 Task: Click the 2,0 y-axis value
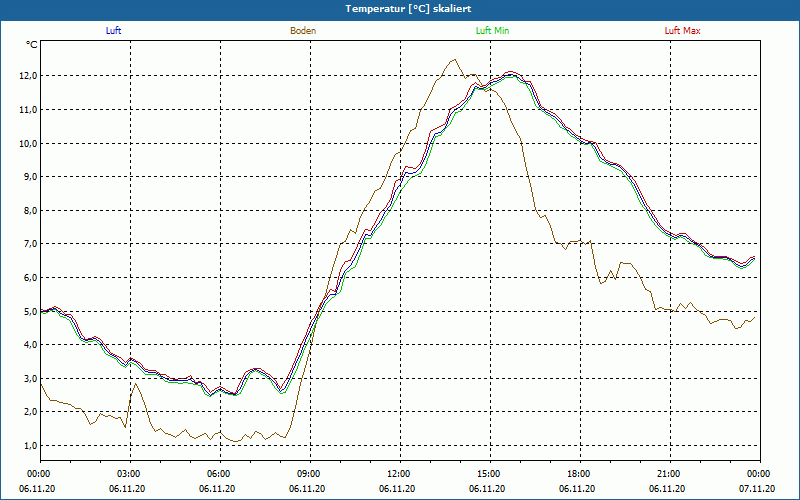30,412
